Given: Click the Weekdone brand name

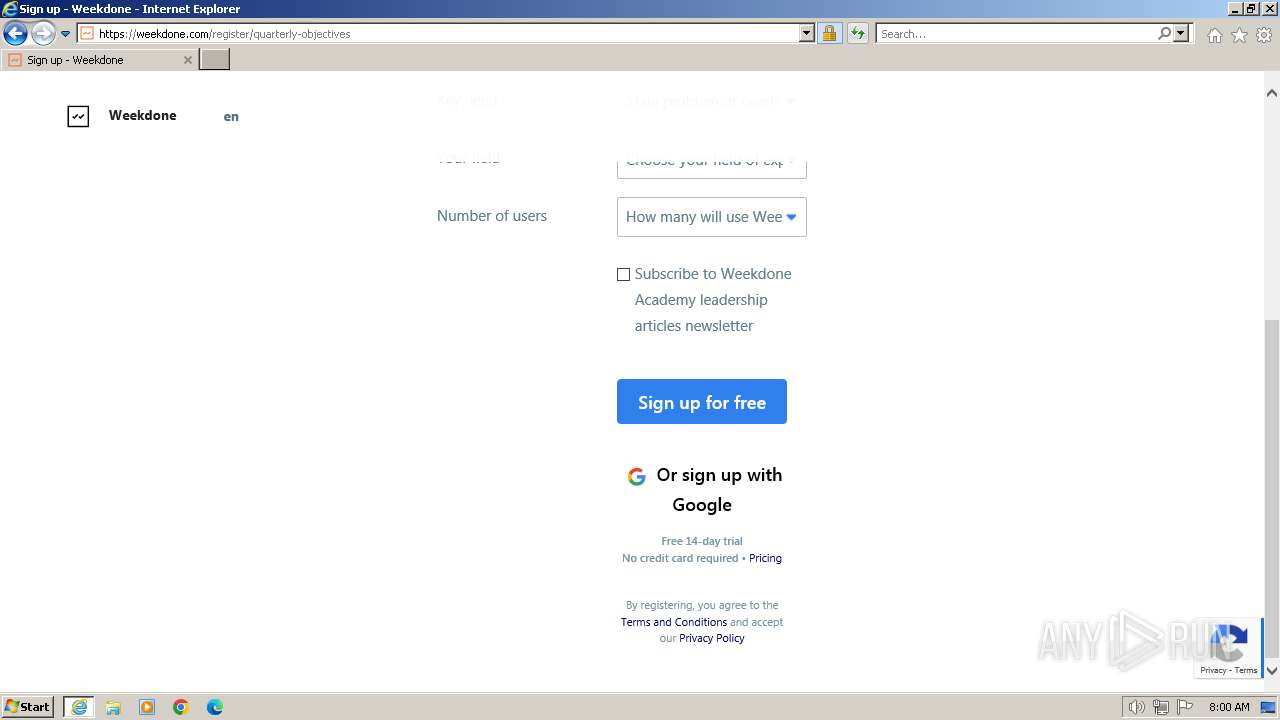Looking at the screenshot, I should tap(142, 115).
